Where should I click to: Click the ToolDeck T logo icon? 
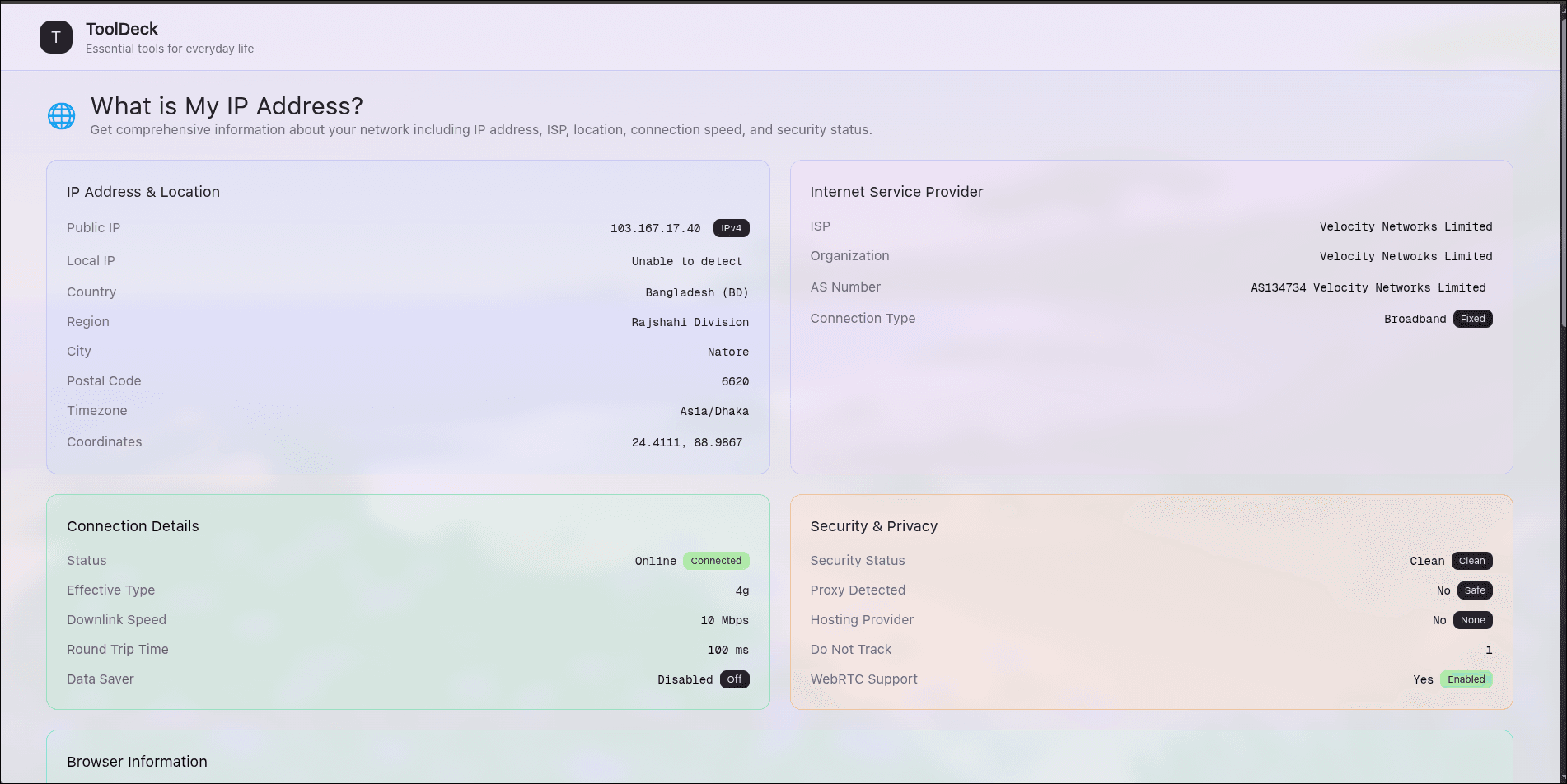tap(56, 37)
